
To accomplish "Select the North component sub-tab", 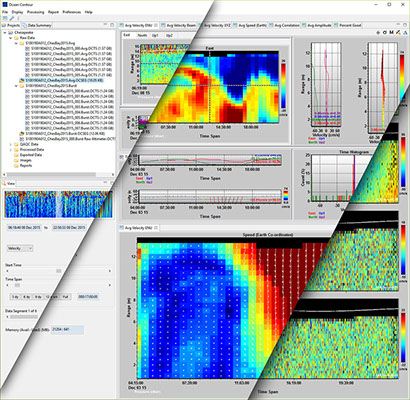I will coord(142,35).
